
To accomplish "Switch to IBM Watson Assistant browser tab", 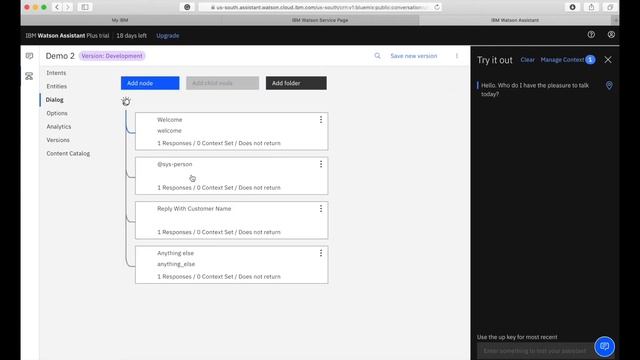I will [515, 20].
